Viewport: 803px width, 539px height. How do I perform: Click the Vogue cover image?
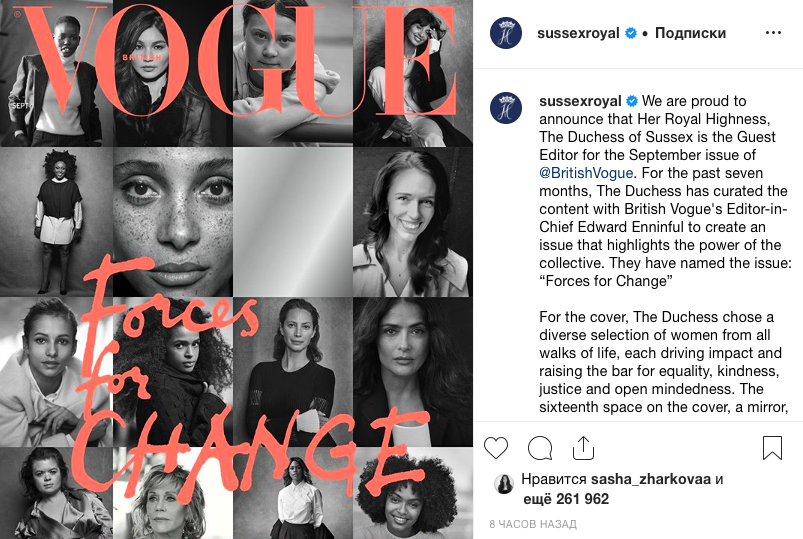pos(237,270)
